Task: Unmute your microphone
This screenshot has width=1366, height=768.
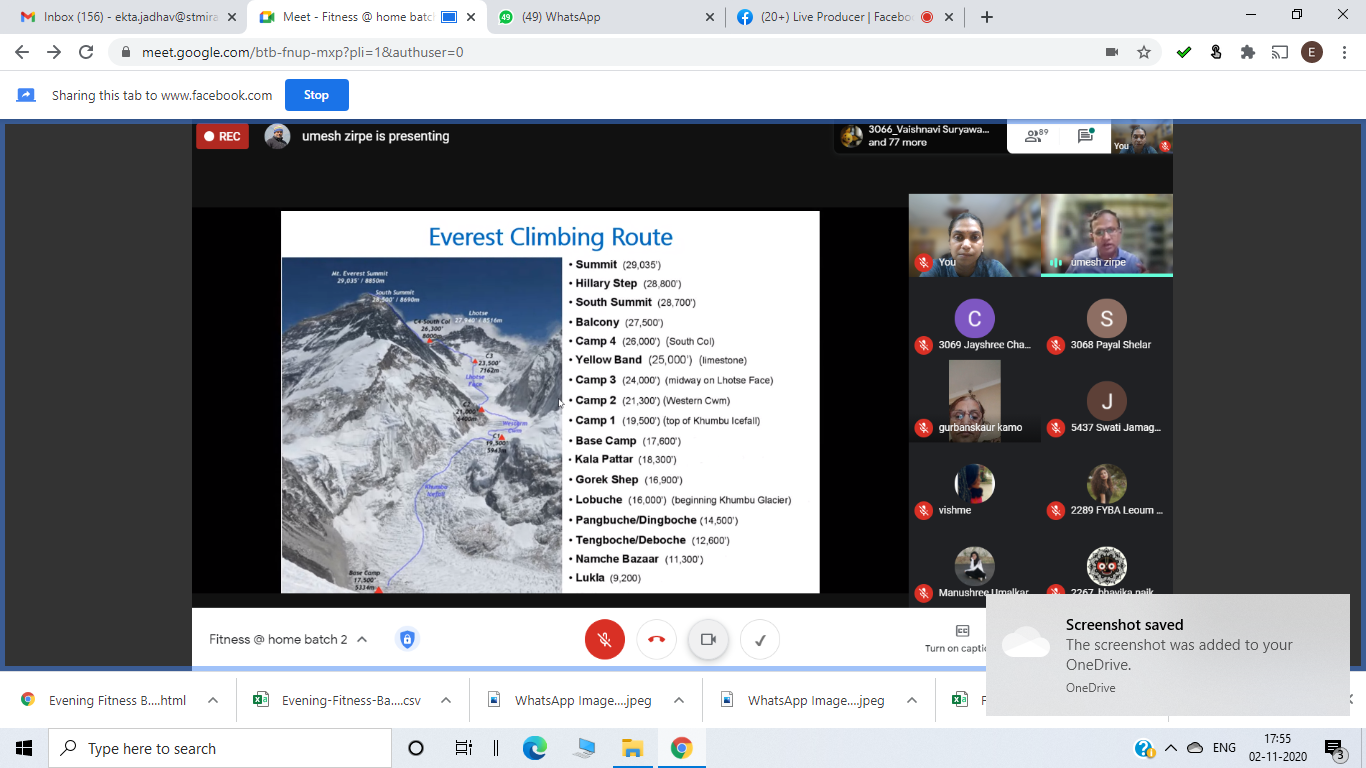Action: click(x=605, y=639)
